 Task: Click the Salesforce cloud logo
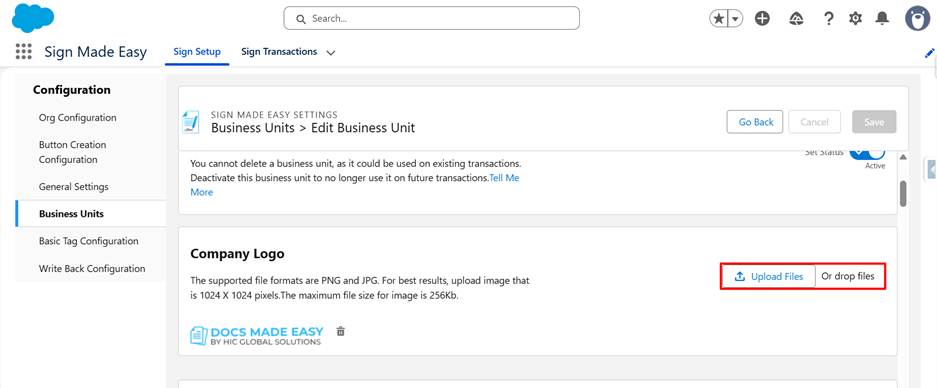click(33, 17)
